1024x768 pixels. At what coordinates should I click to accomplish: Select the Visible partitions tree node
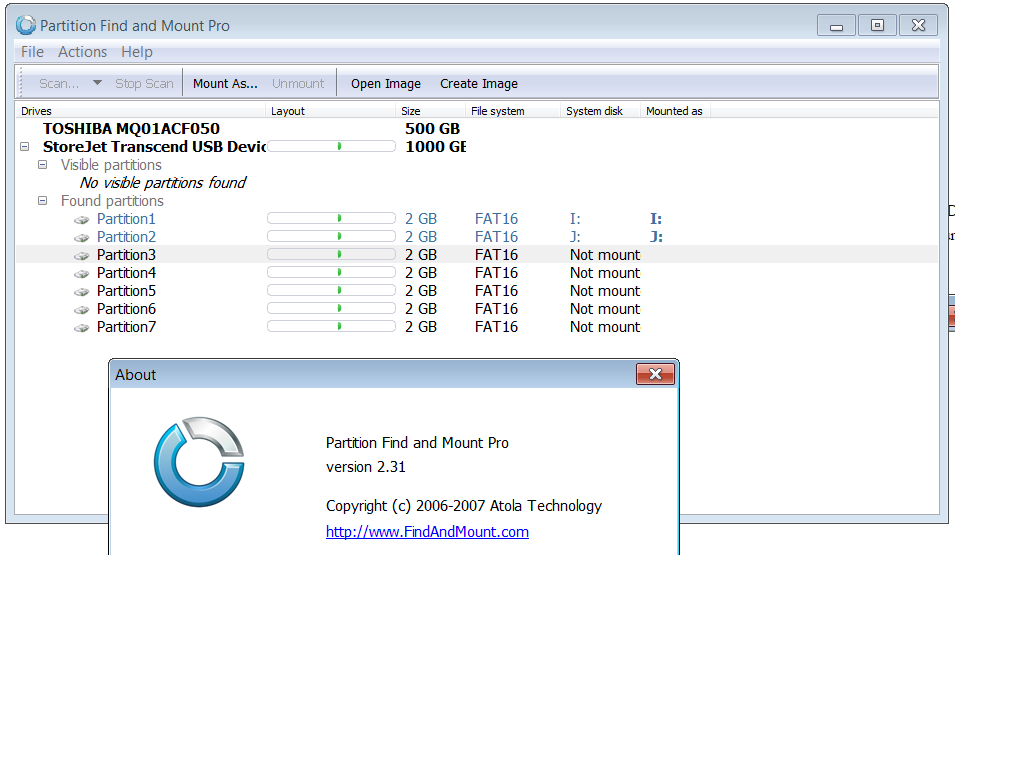coord(111,165)
